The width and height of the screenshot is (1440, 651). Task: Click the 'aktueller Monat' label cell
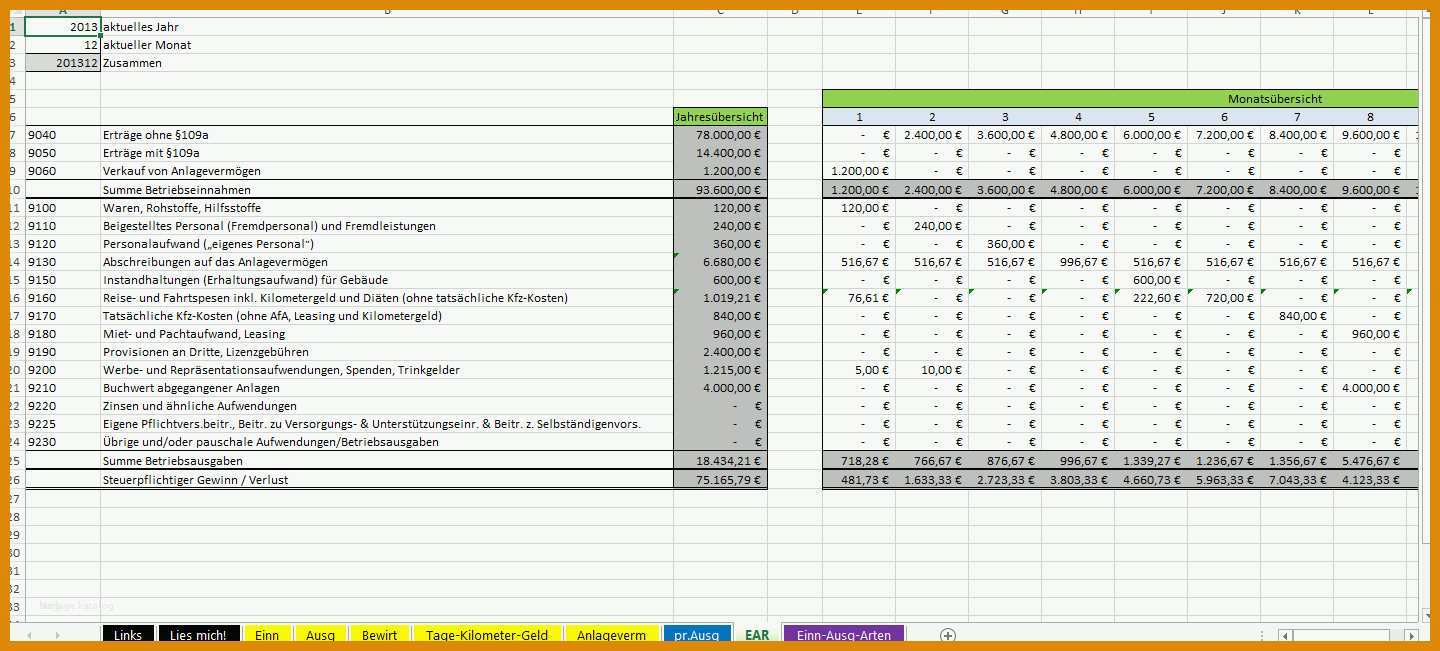click(x=147, y=45)
